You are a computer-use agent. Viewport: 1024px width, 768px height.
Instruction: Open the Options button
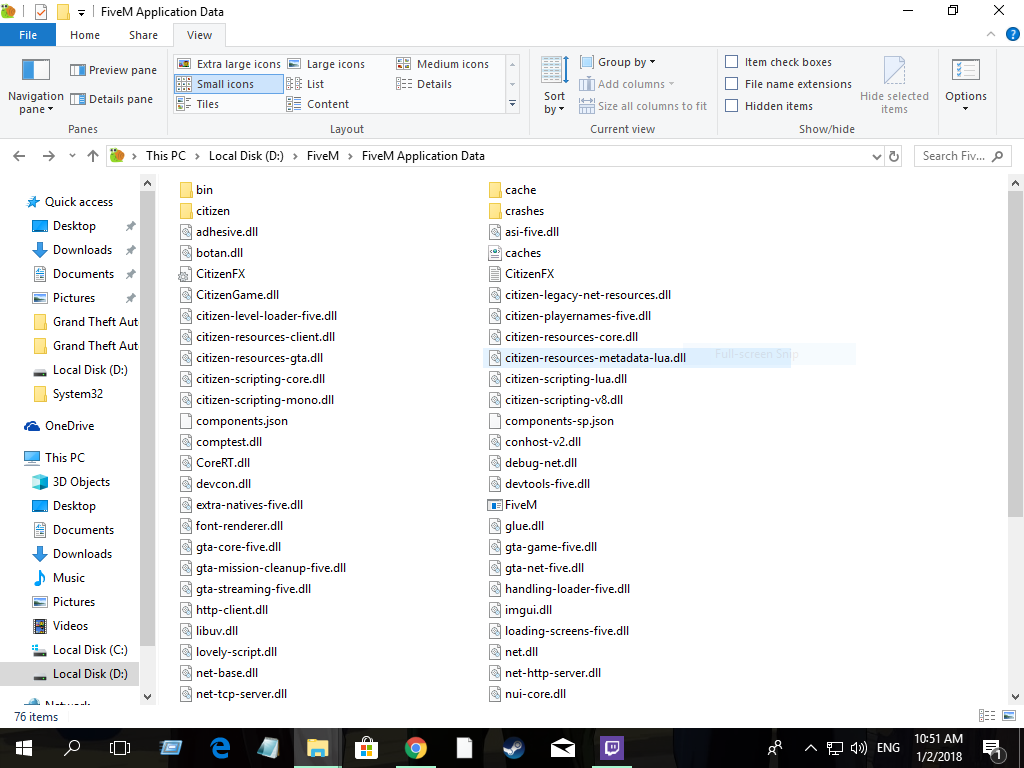(966, 85)
